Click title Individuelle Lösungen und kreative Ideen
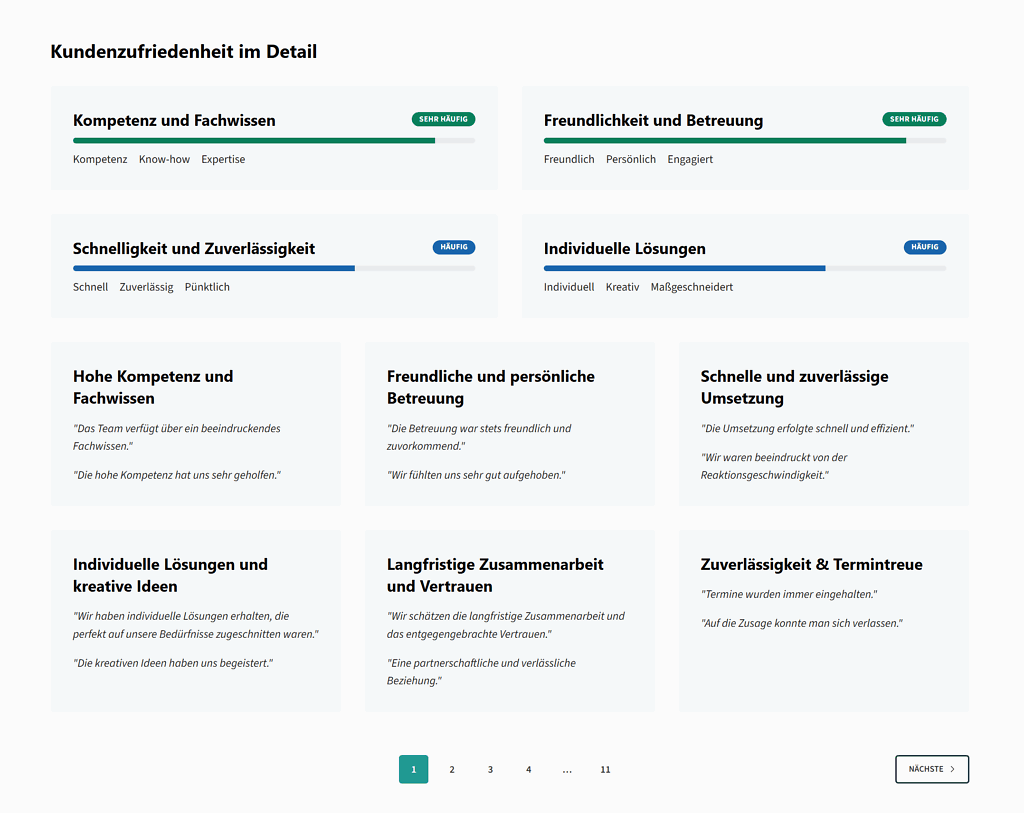The width and height of the screenshot is (1024, 813). point(170,575)
